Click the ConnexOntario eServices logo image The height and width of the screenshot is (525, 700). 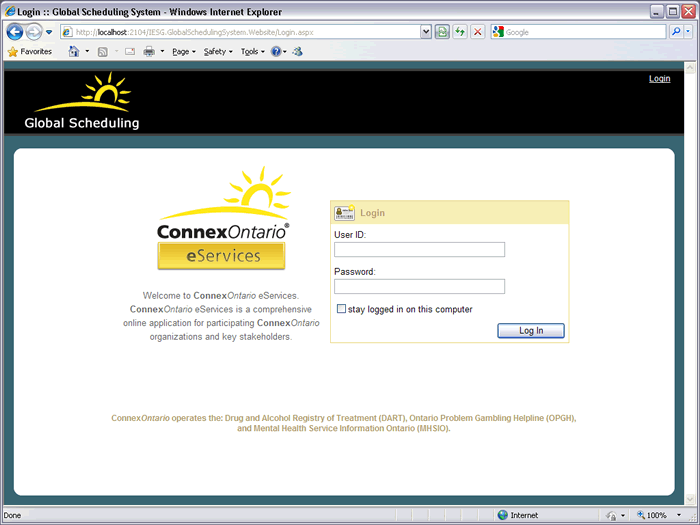click(223, 218)
